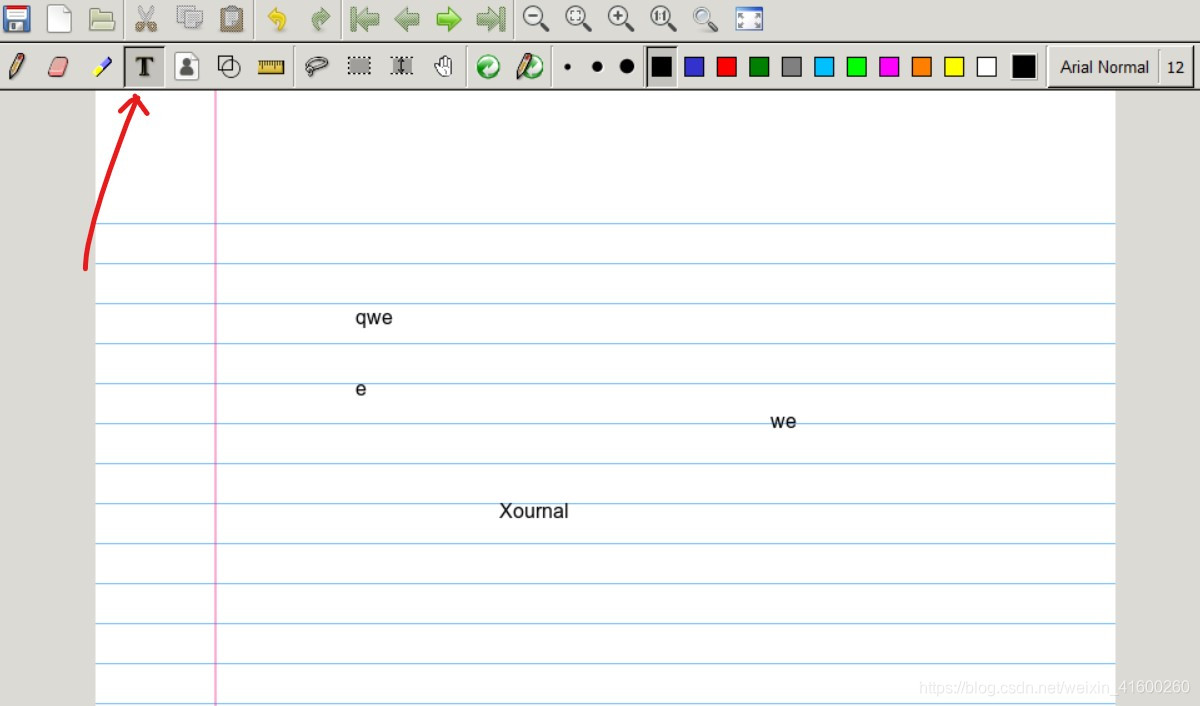
Task: Undo the last action
Action: click(x=275, y=18)
